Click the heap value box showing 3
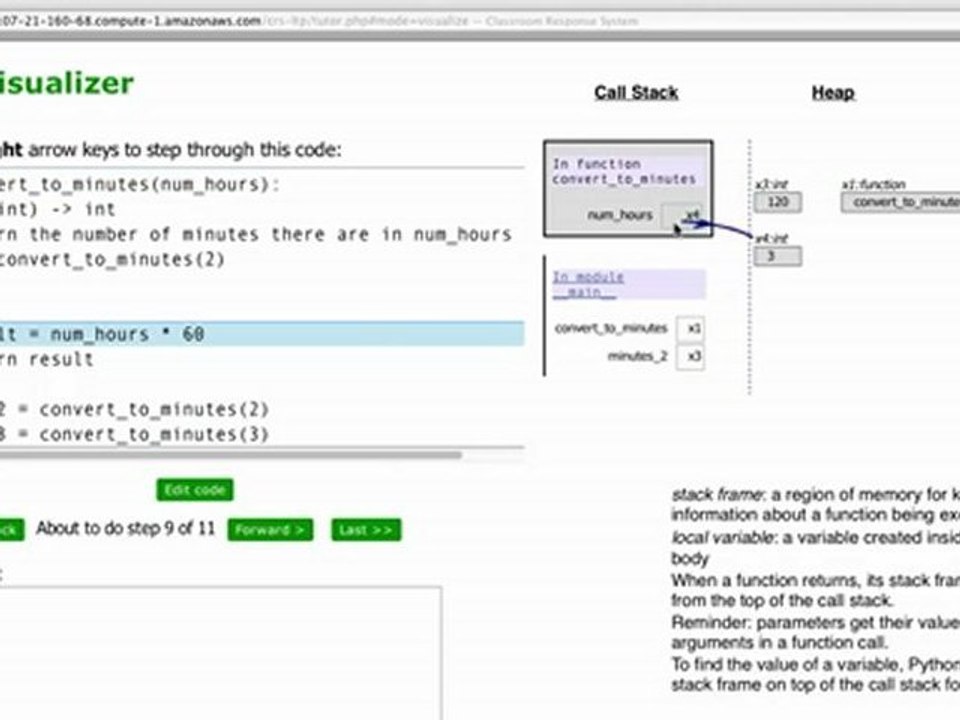Viewport: 960px width, 720px height. (778, 256)
